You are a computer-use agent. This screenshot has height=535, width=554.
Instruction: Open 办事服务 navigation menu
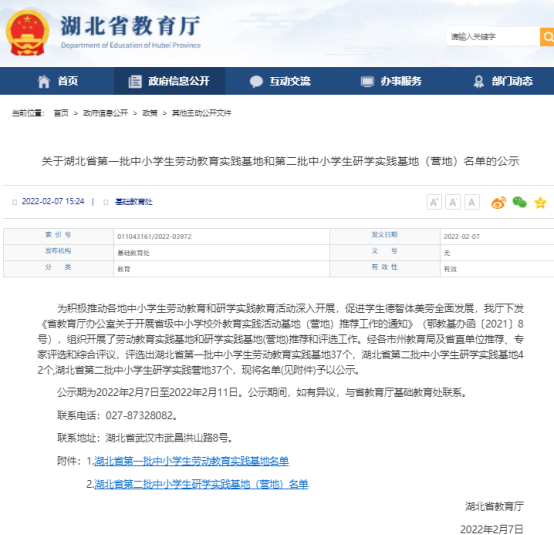[391, 81]
